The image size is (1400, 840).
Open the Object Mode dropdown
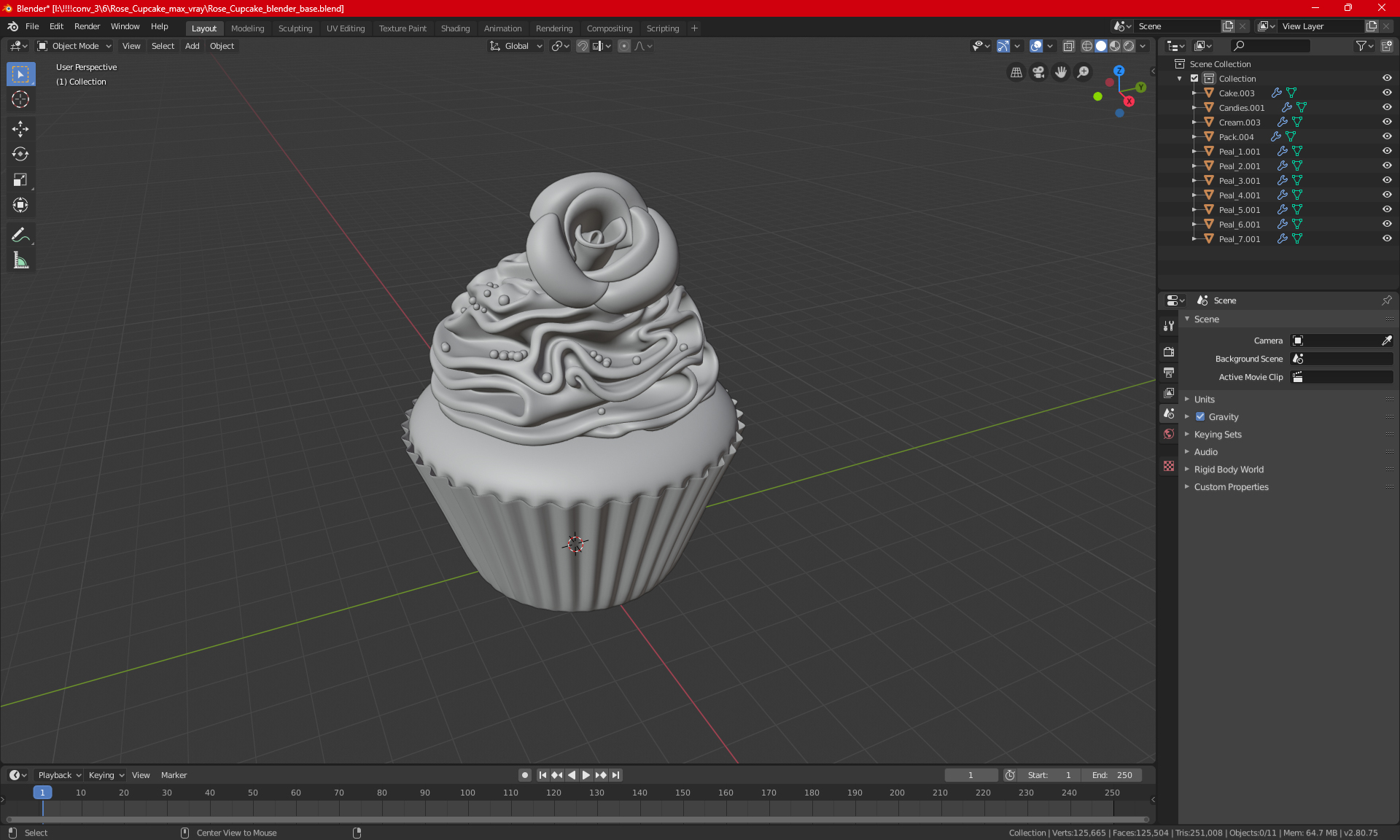75,46
